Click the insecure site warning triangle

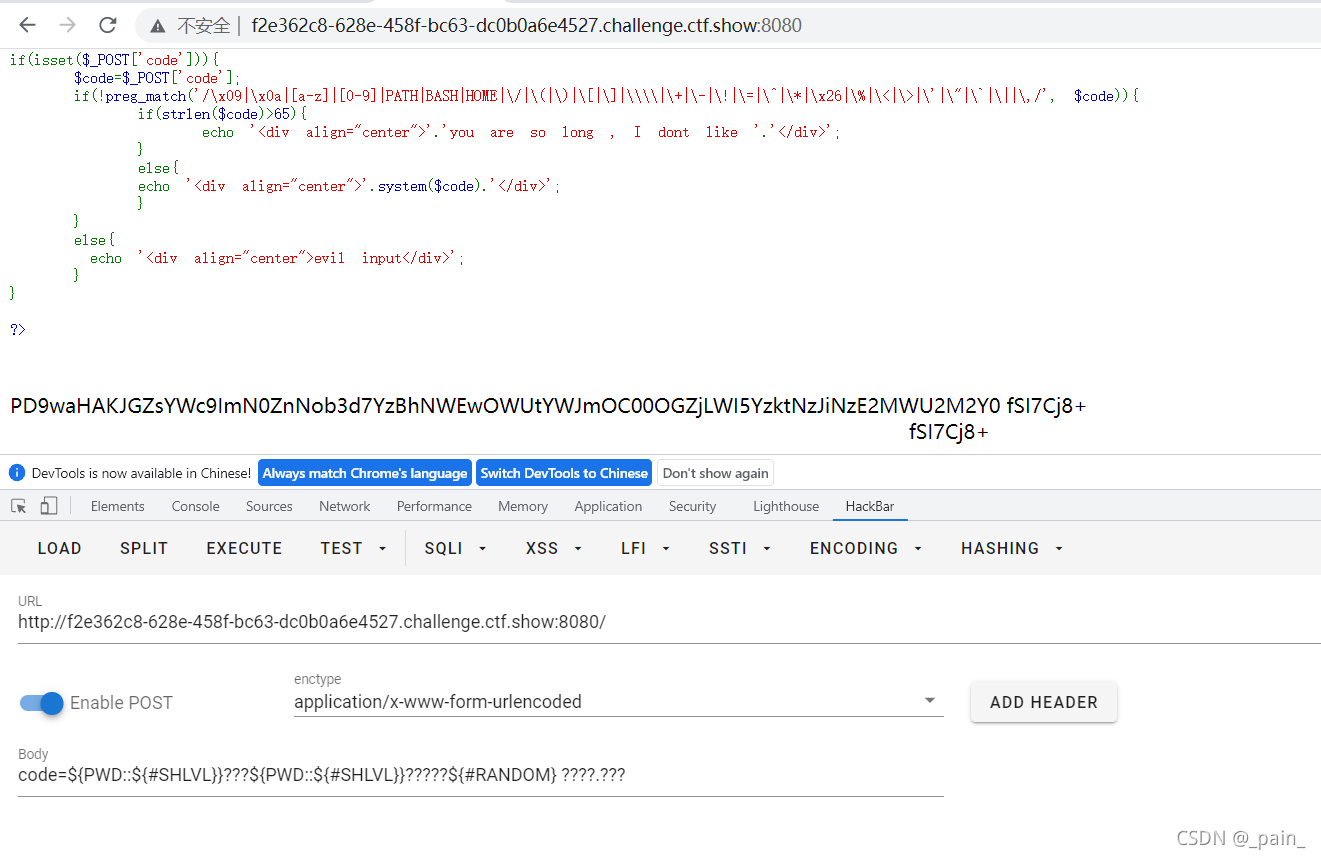click(157, 25)
